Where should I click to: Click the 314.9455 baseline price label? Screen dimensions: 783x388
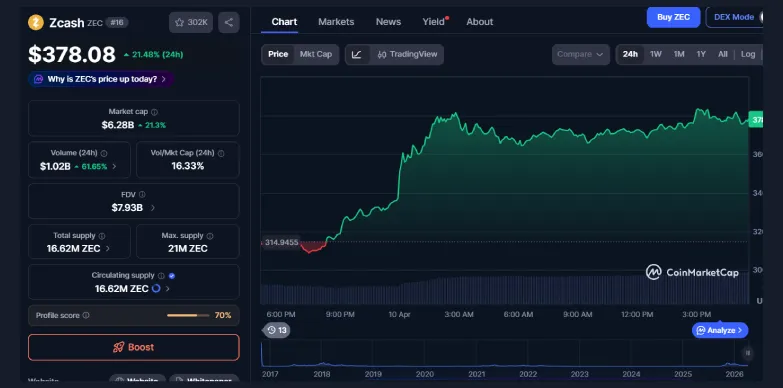pos(281,243)
